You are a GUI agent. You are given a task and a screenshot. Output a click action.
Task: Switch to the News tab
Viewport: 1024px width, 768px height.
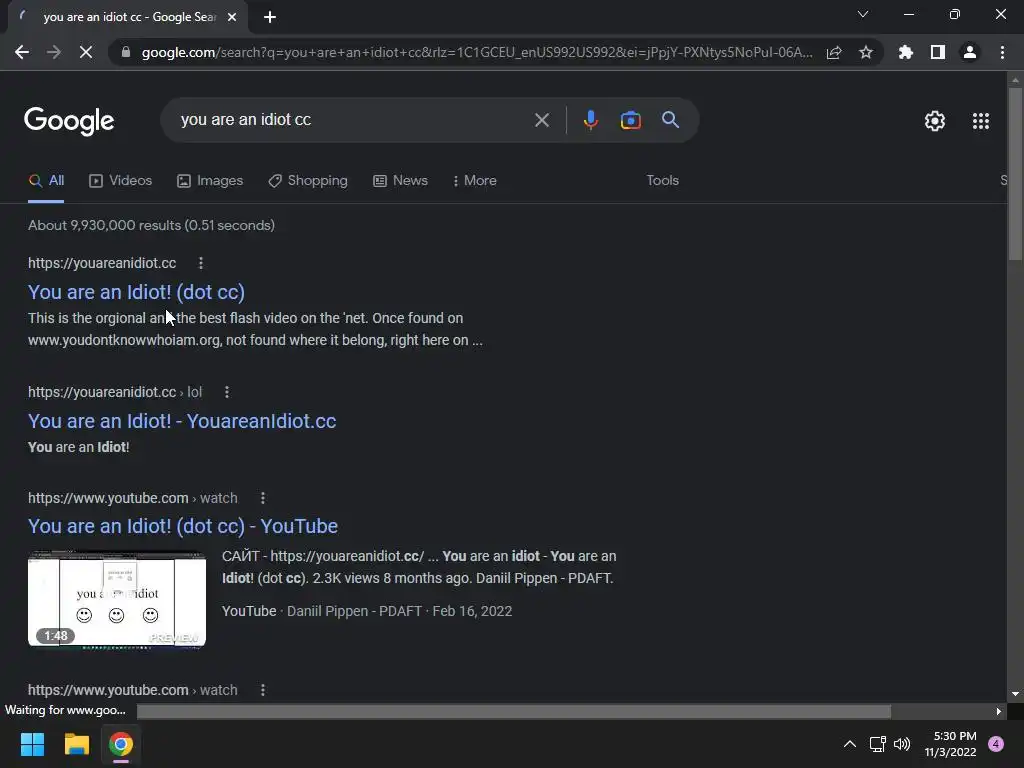click(x=400, y=181)
